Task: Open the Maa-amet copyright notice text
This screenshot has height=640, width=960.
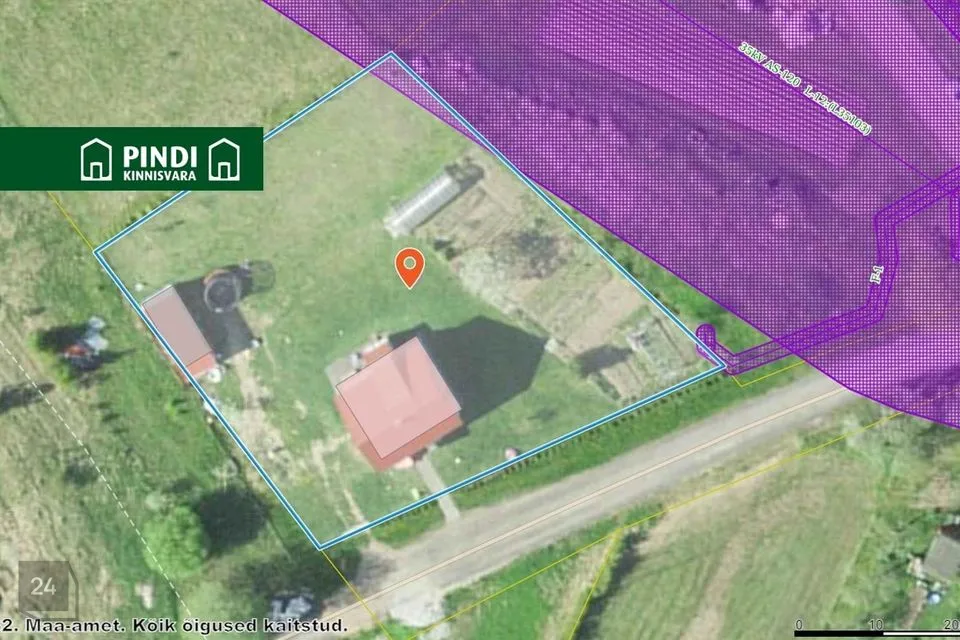Action: click(x=174, y=625)
